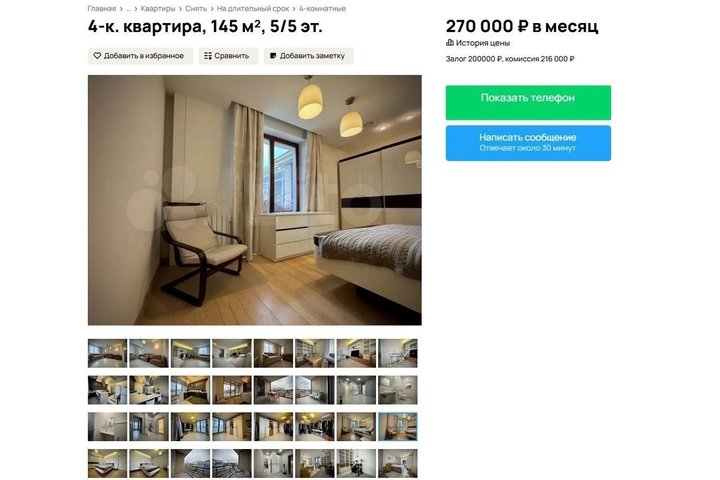Viewport: 720px width, 480px height.
Task: Open На длительный срок breadcrumb
Action: (253, 8)
